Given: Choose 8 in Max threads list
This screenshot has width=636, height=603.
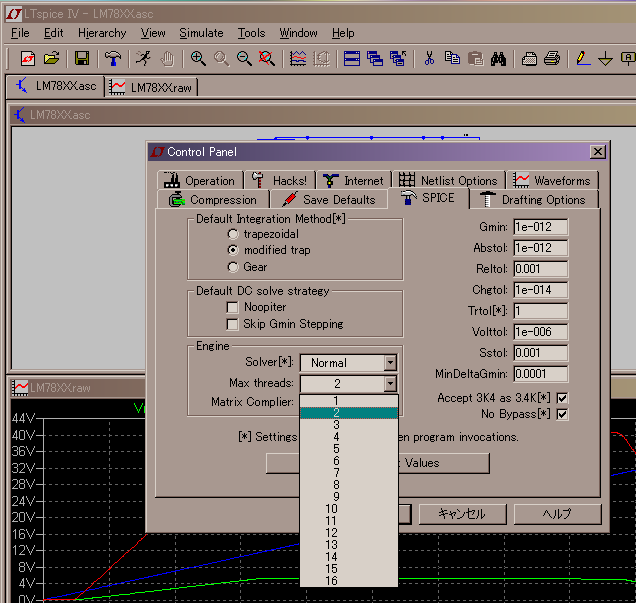Looking at the screenshot, I should tap(348, 485).
